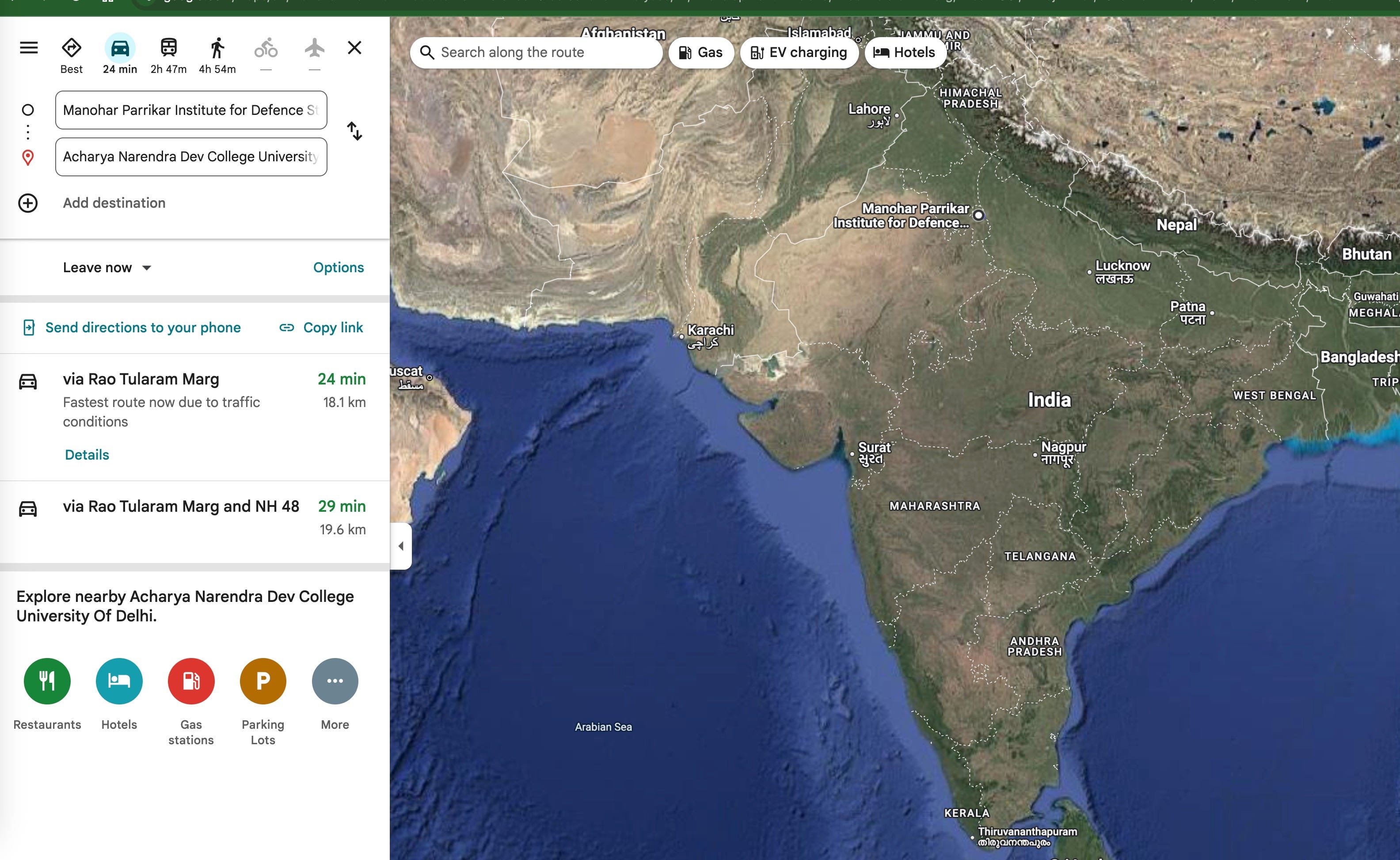
Task: Click the car icon of 29 min route
Action: [28, 509]
